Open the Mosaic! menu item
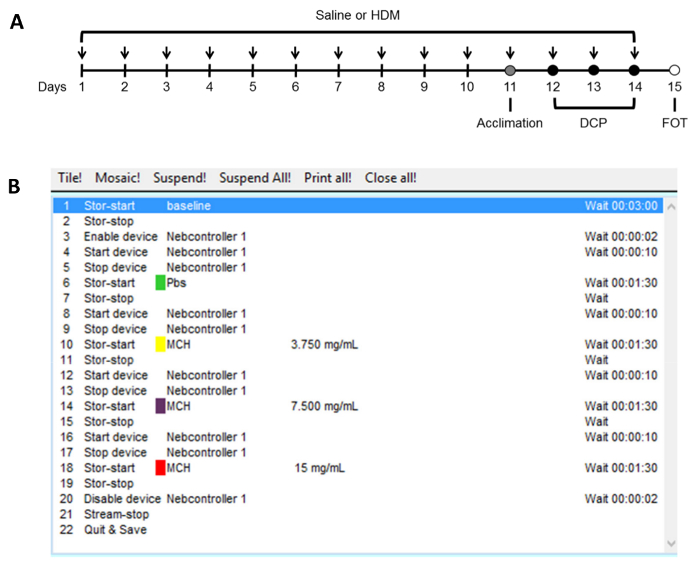Viewport: 700px width, 569px height. click(117, 178)
